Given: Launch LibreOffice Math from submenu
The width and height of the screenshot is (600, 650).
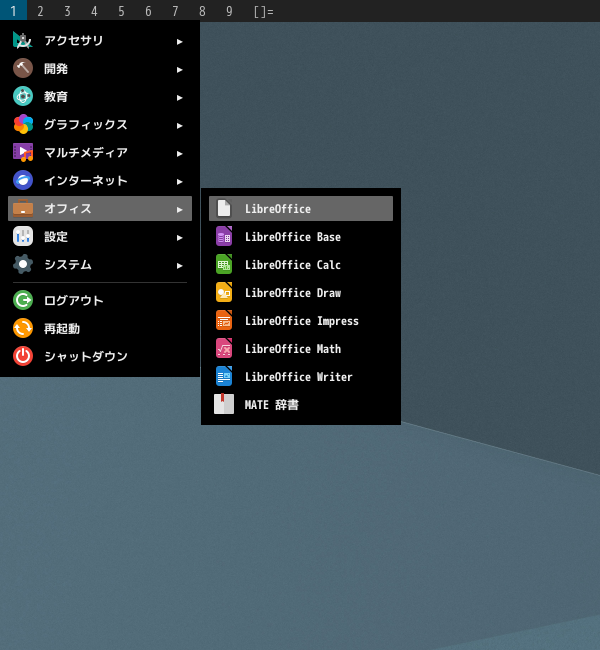Looking at the screenshot, I should coord(301,348).
